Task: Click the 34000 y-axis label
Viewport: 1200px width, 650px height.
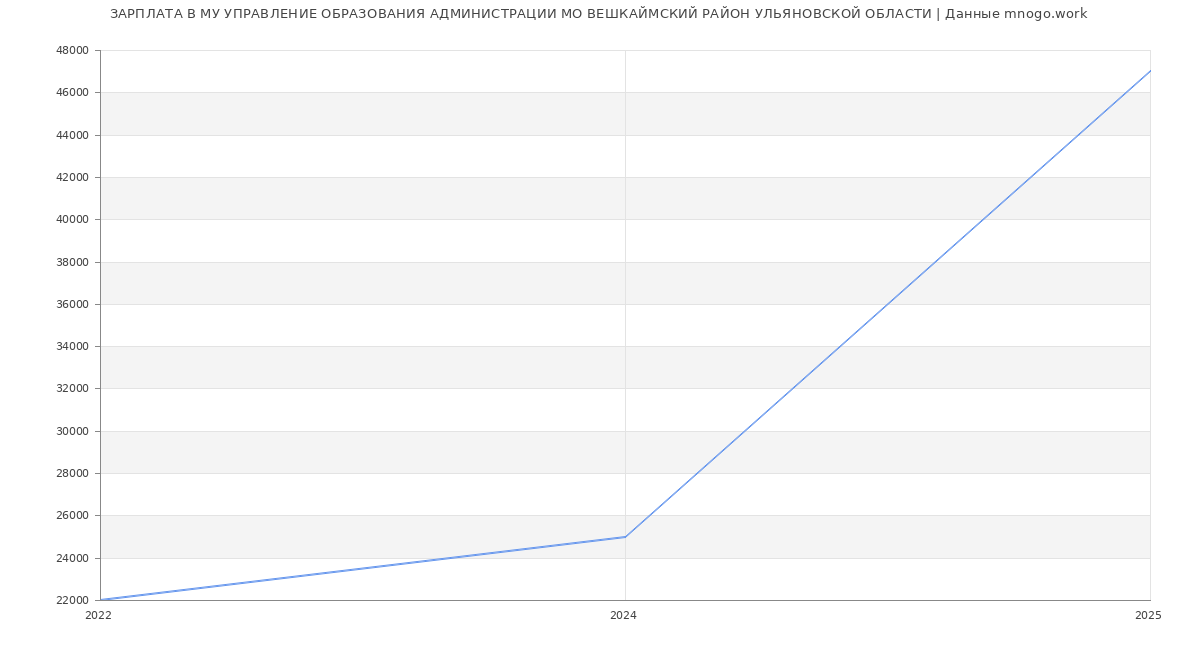Action: pos(73,347)
